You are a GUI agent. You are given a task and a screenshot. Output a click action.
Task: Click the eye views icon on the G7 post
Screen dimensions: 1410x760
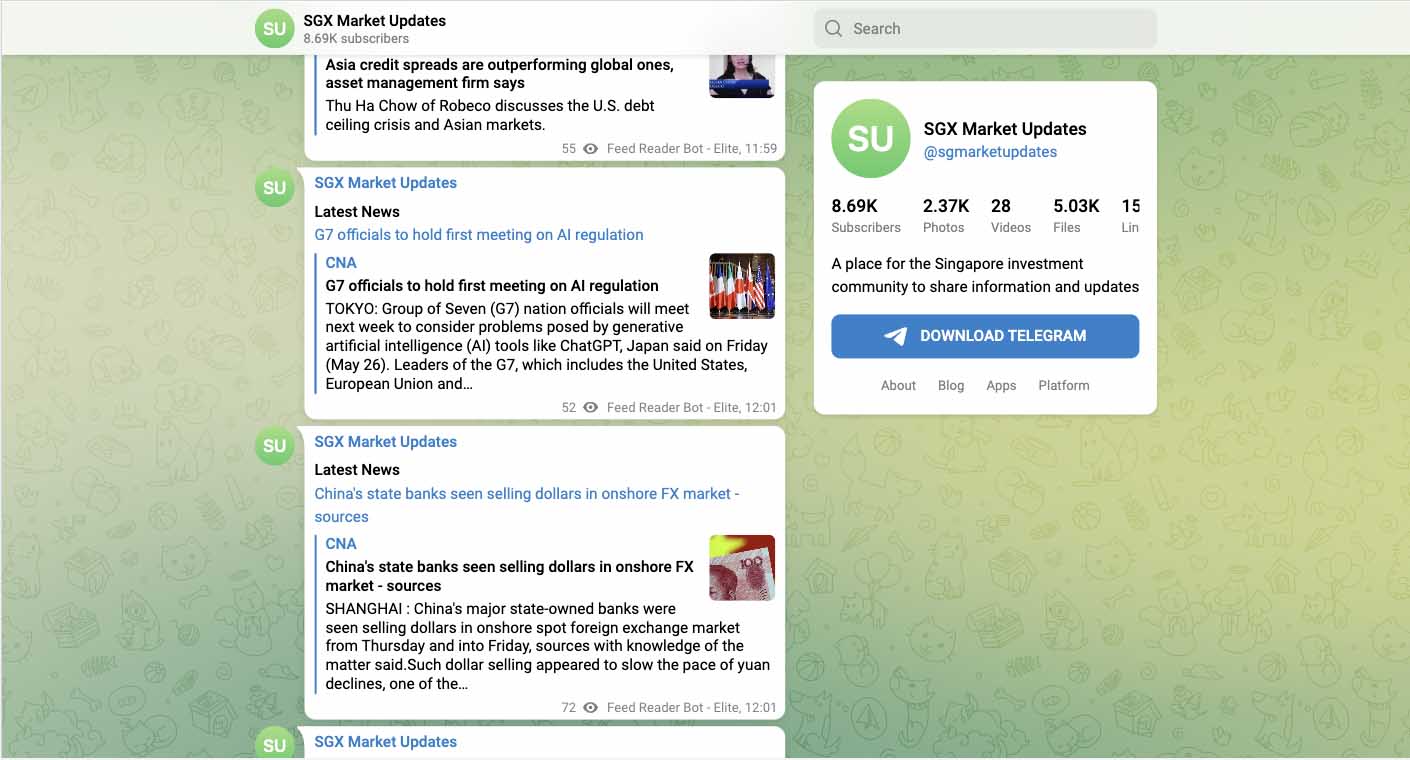coord(589,407)
